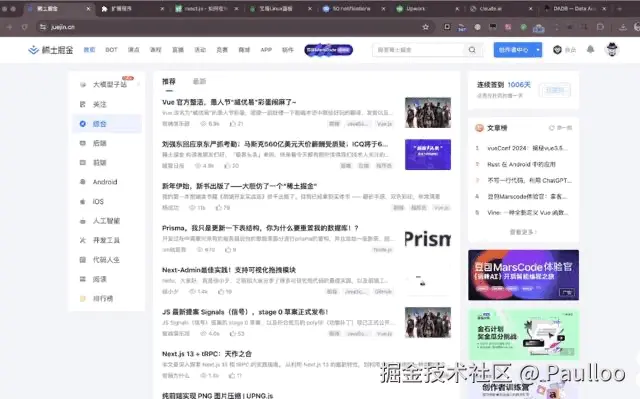Click the 开发工具 category icon
Viewport: 640px width, 399px height.
tap(82, 240)
